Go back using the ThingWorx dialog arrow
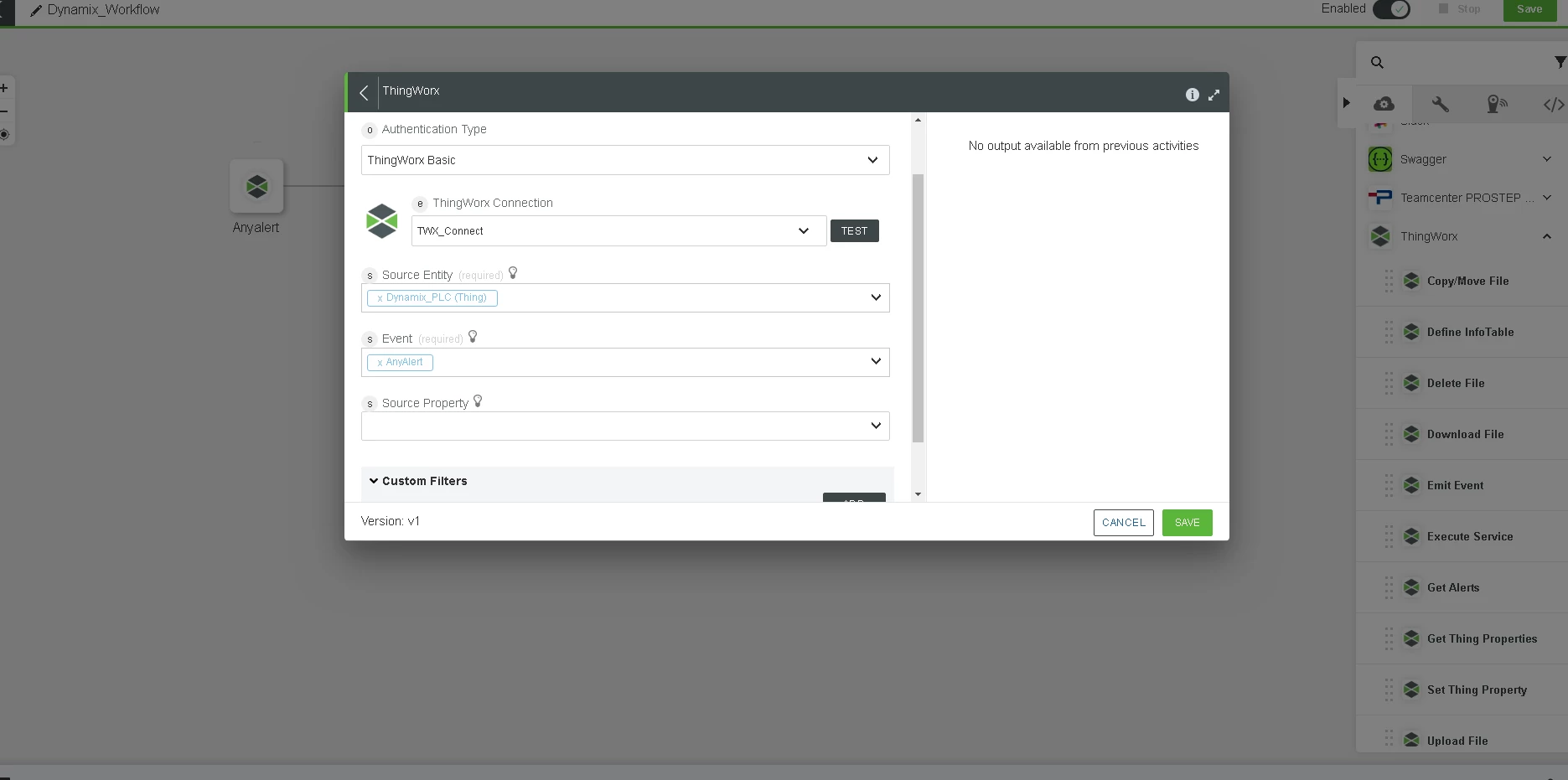The height and width of the screenshot is (780, 1568). coord(364,92)
